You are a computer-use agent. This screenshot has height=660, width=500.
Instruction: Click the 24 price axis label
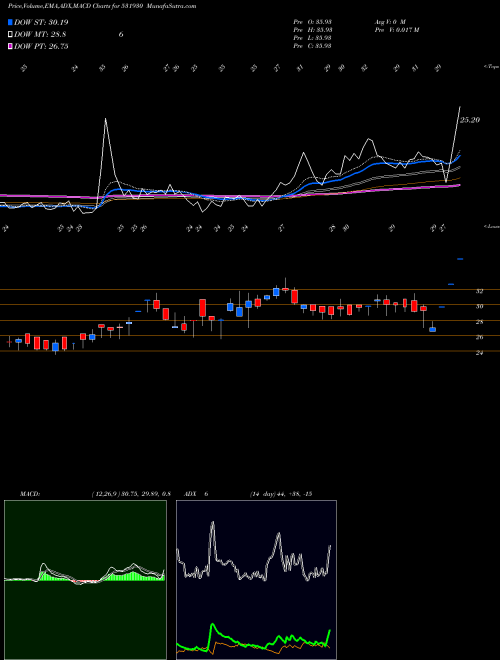tap(479, 353)
